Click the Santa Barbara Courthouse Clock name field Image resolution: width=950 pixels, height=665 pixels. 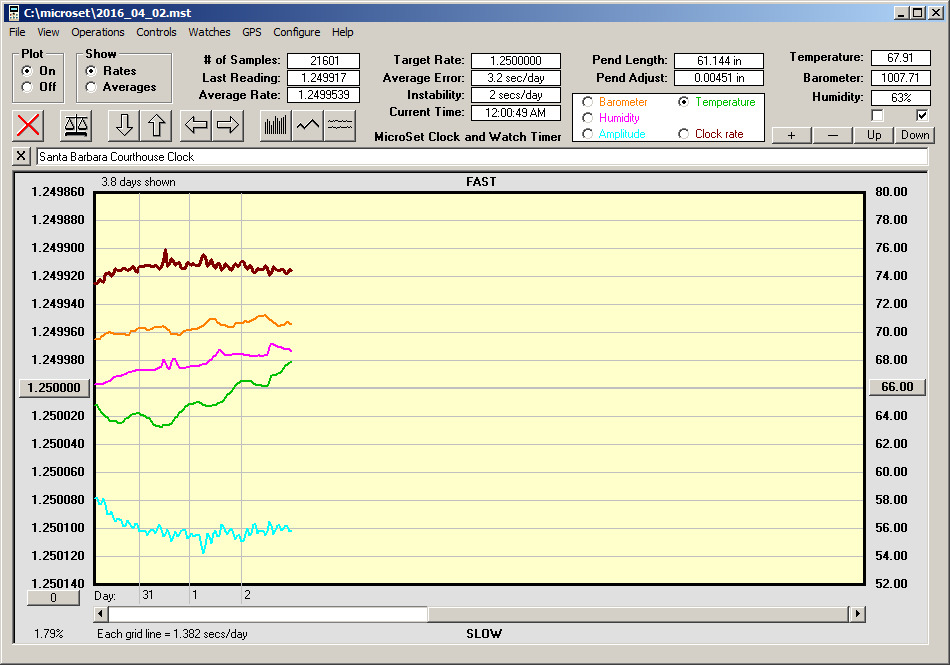point(482,156)
